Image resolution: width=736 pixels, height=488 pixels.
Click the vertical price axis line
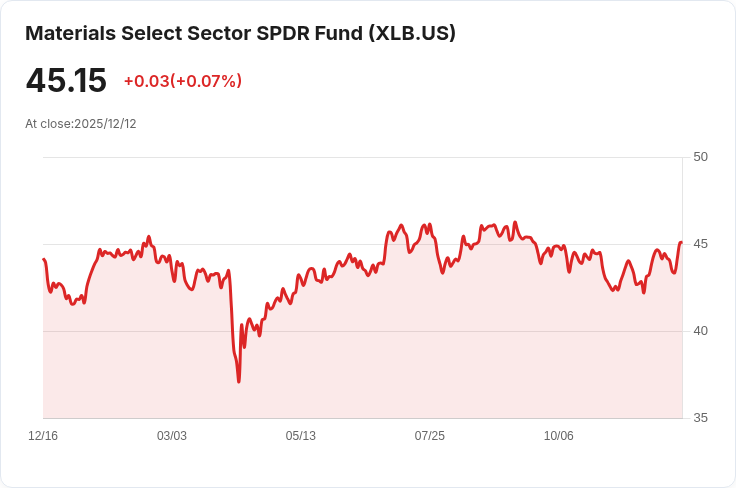[x=682, y=288]
